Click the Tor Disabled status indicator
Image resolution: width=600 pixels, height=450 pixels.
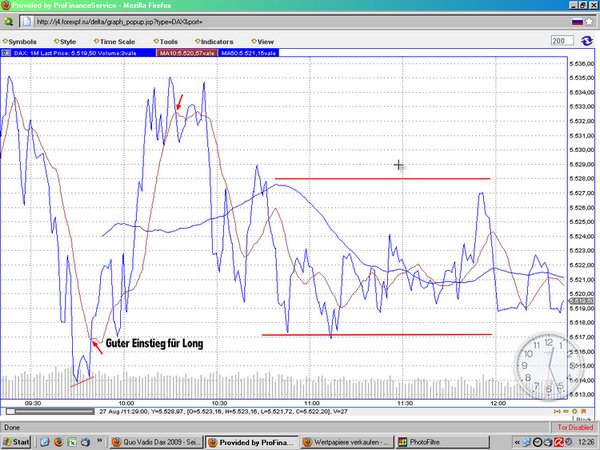click(575, 427)
